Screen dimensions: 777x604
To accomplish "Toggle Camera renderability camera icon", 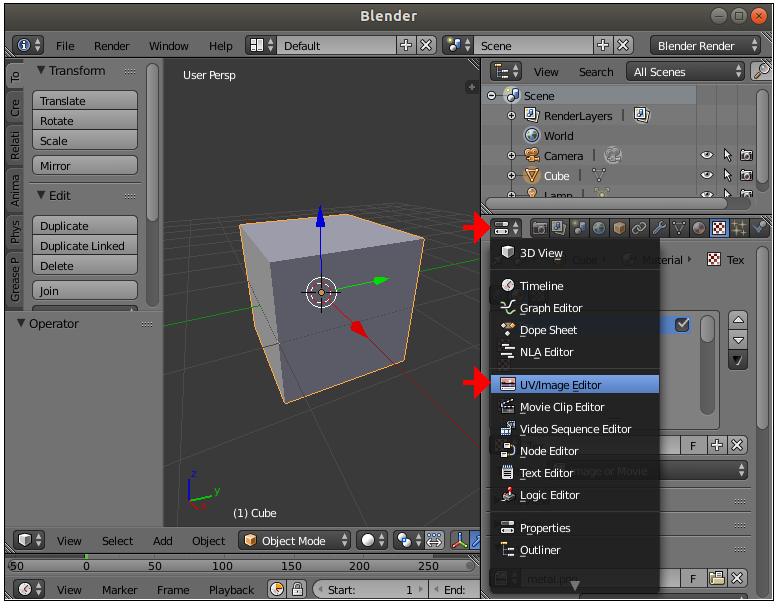I will tap(746, 155).
